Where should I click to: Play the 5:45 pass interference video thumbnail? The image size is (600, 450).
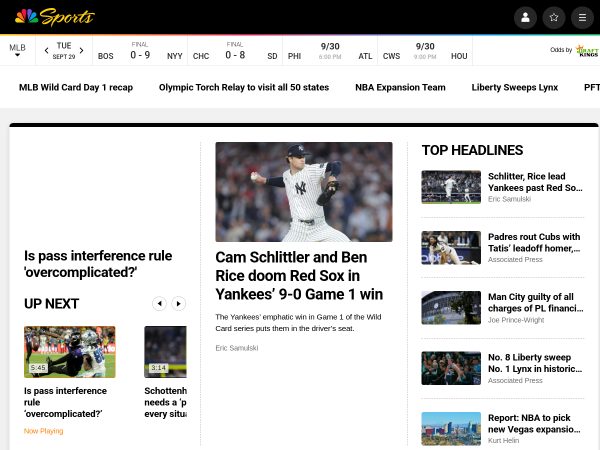coord(70,352)
